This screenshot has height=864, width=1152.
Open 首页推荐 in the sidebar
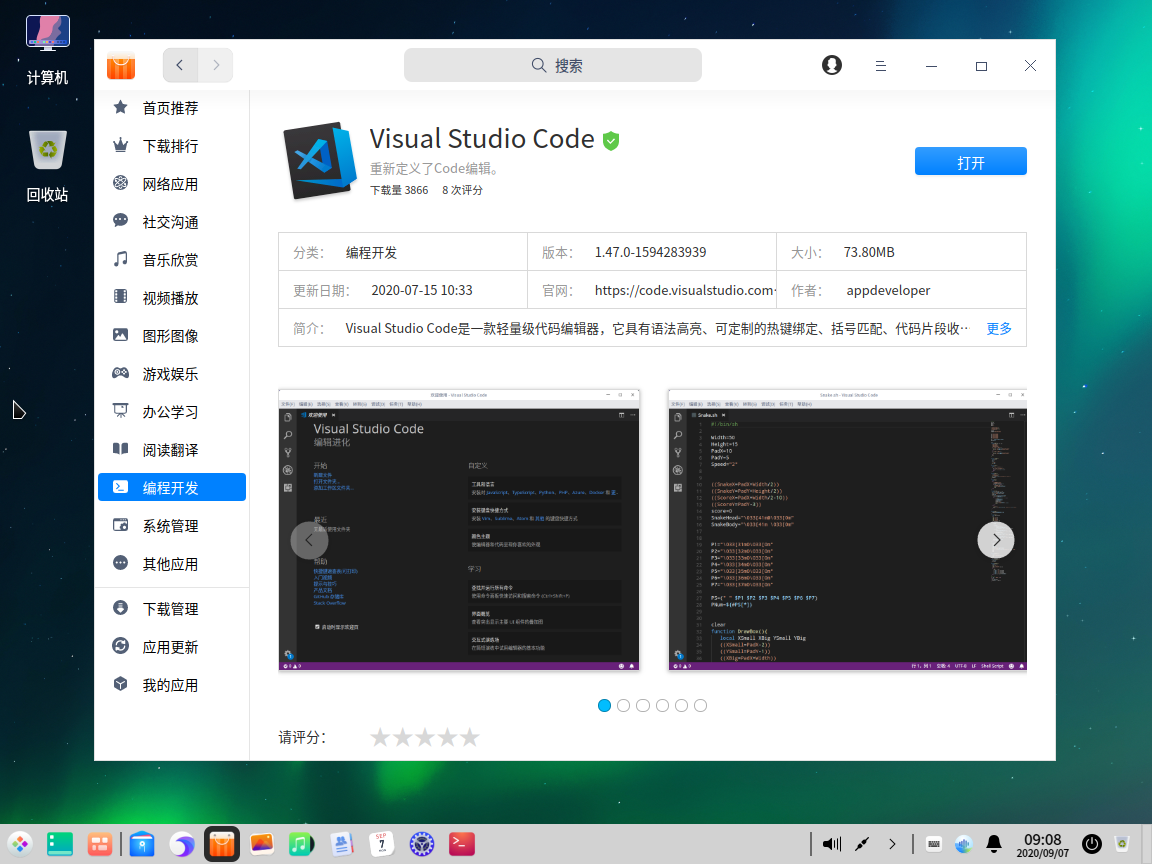172,108
